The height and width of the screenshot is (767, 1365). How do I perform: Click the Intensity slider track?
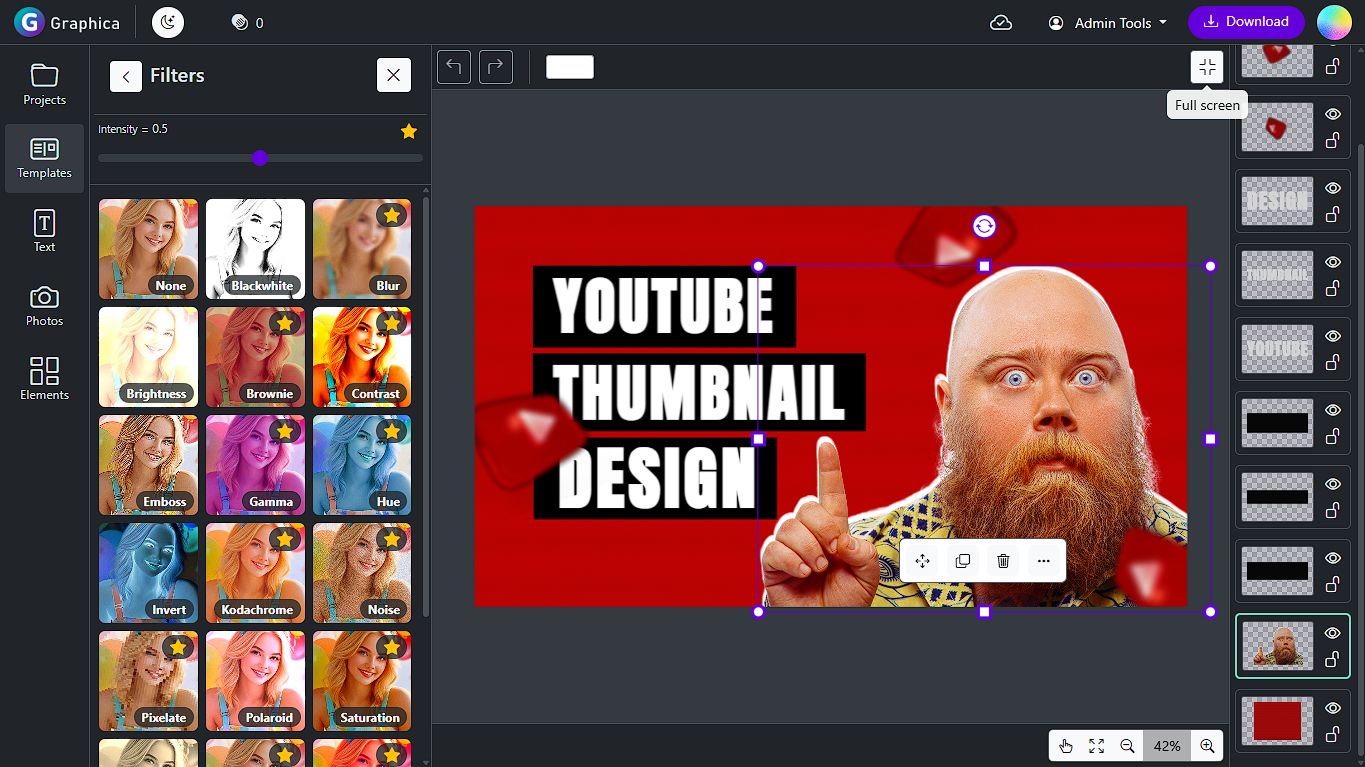coord(260,158)
